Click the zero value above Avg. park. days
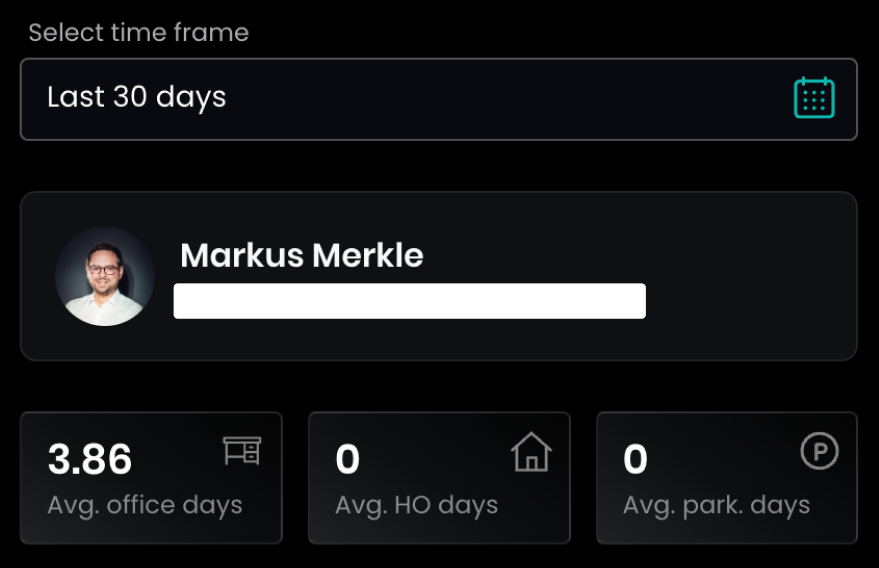 tap(635, 460)
